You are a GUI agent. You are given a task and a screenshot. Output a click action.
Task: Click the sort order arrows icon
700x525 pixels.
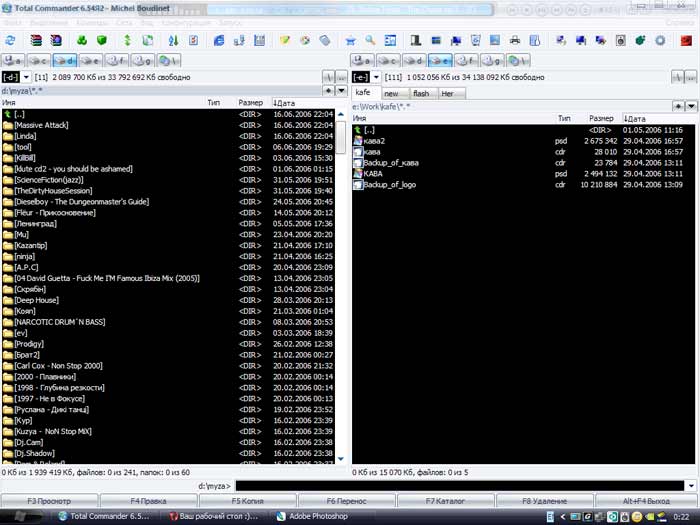(173, 41)
